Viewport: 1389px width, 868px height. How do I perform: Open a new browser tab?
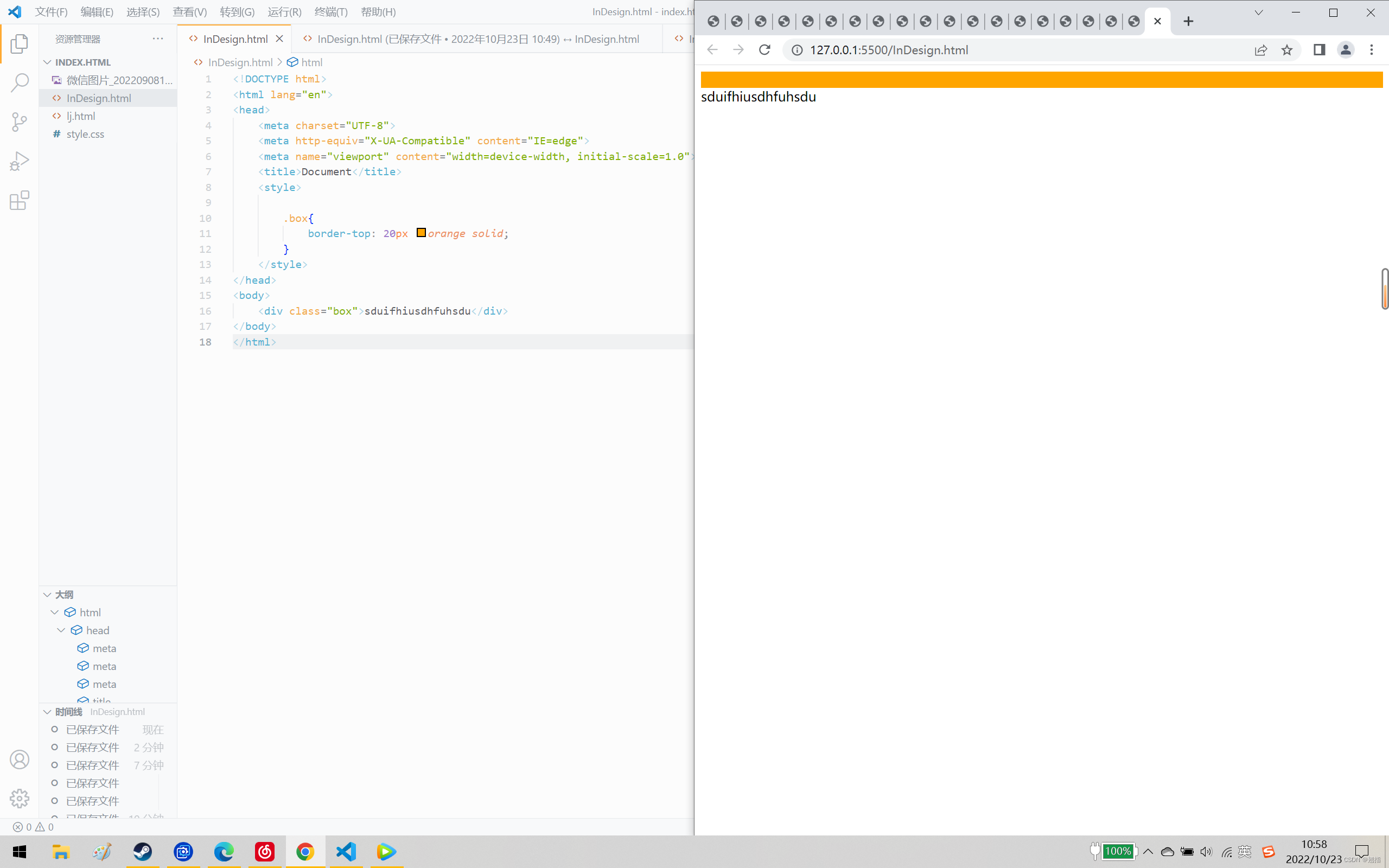(1188, 21)
